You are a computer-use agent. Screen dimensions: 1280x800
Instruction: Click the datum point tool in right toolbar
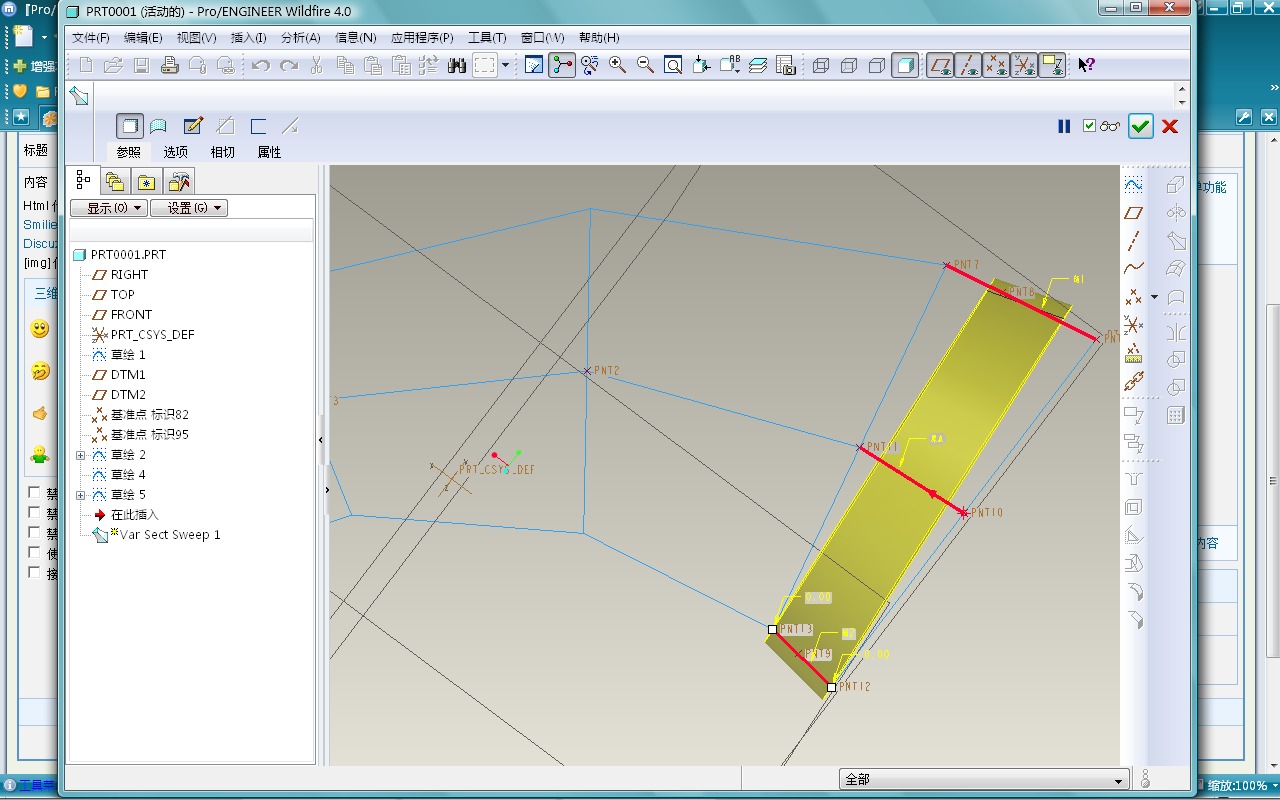(1133, 297)
